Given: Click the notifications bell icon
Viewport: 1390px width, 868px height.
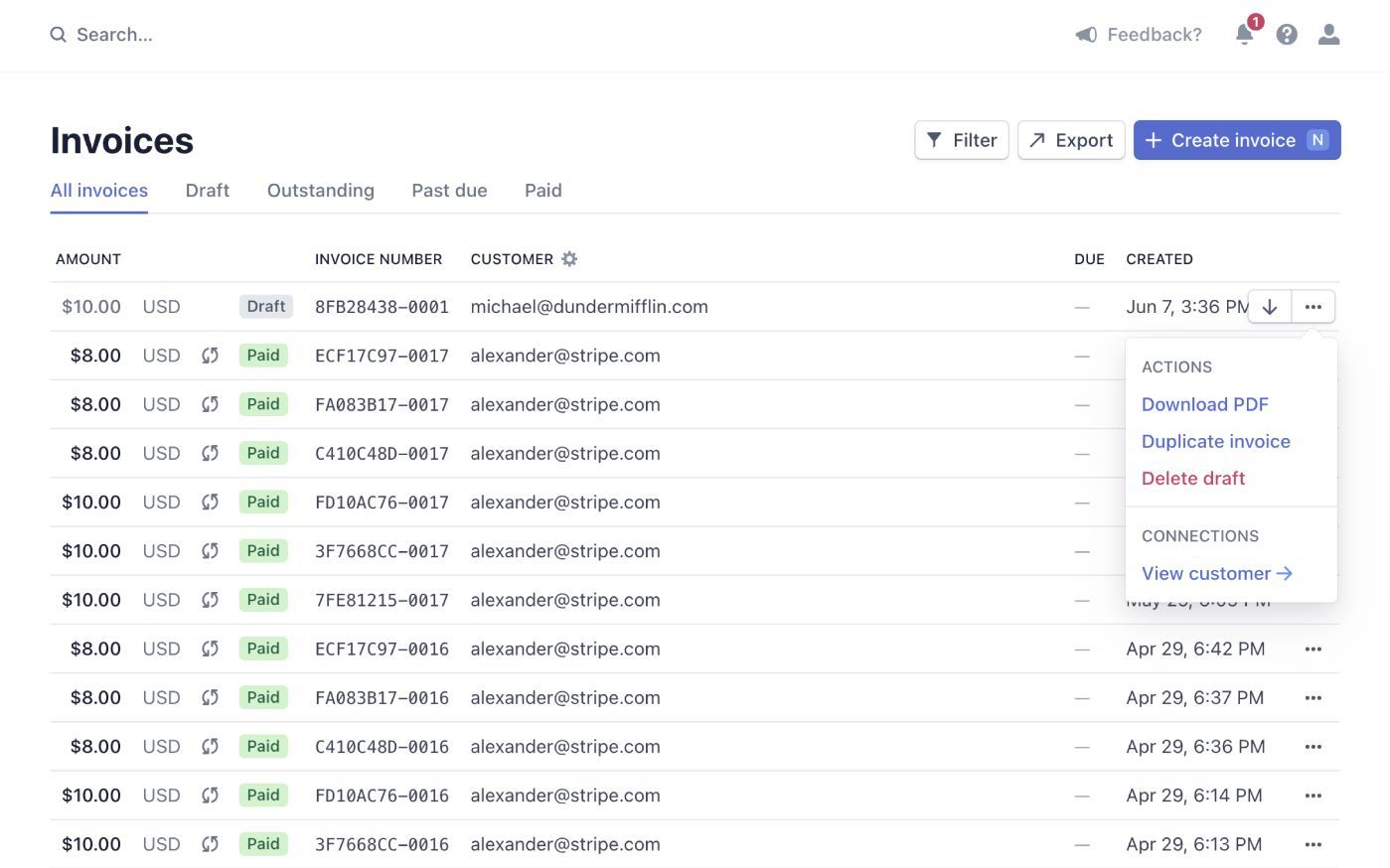Looking at the screenshot, I should click(1244, 35).
